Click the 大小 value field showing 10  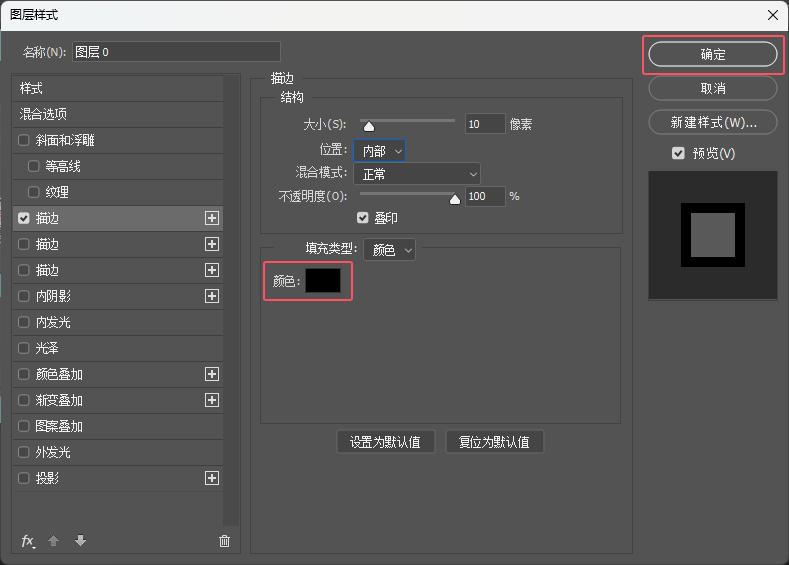pos(485,124)
